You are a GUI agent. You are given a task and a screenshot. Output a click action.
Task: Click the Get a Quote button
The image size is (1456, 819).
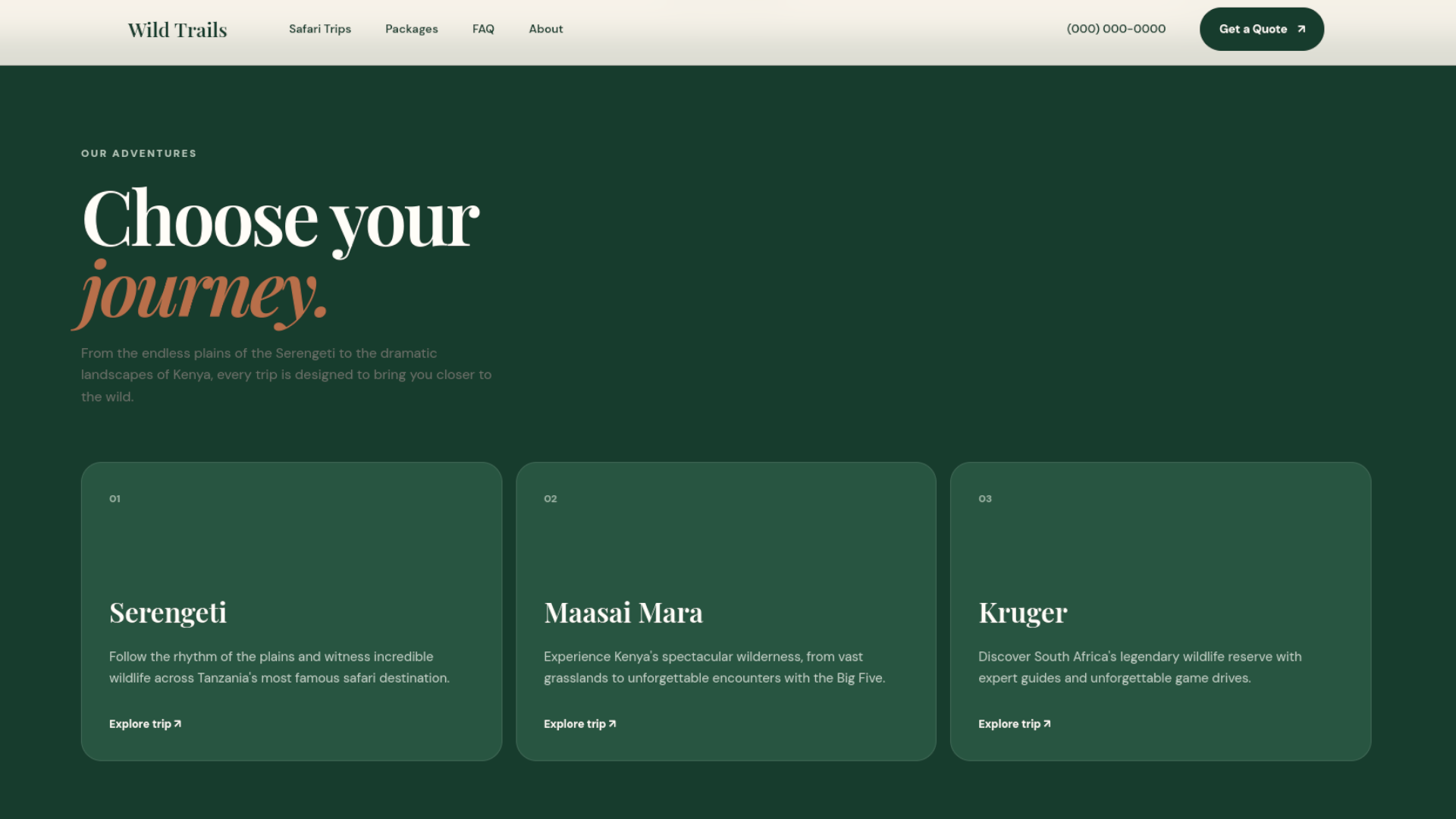[x=1262, y=29]
